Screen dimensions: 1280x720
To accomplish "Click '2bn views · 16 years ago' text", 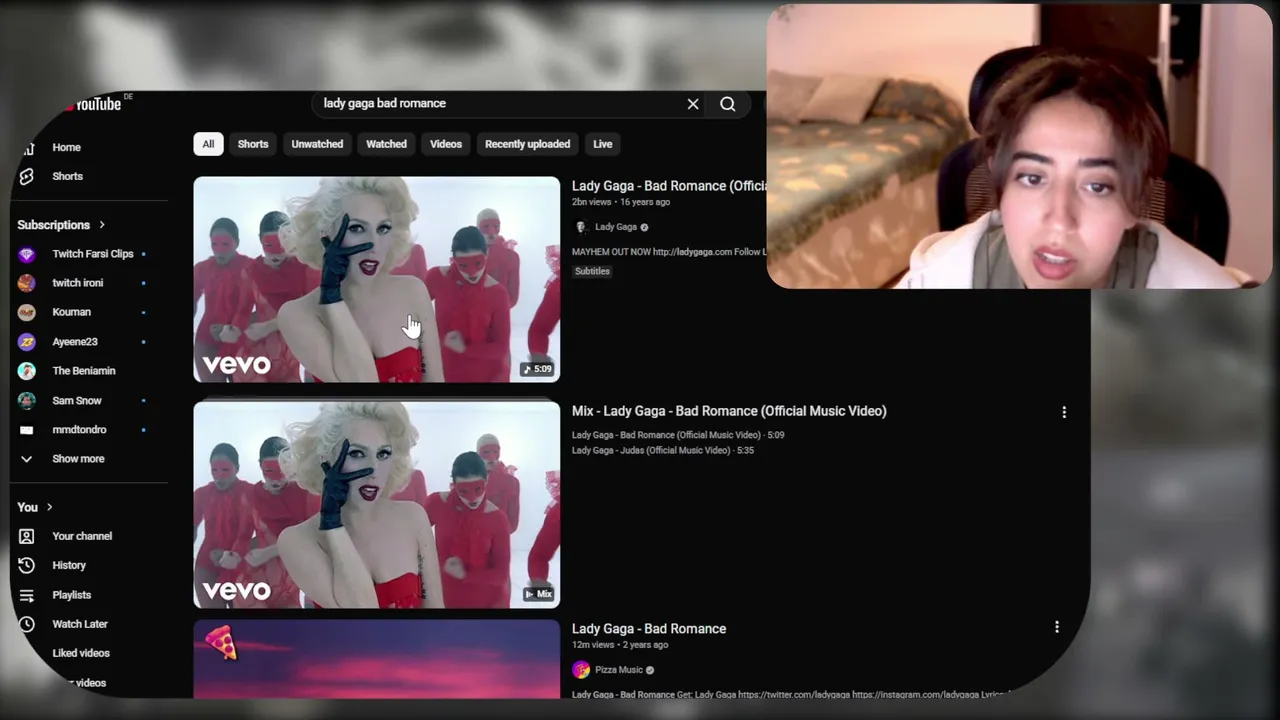I will click(x=621, y=202).
